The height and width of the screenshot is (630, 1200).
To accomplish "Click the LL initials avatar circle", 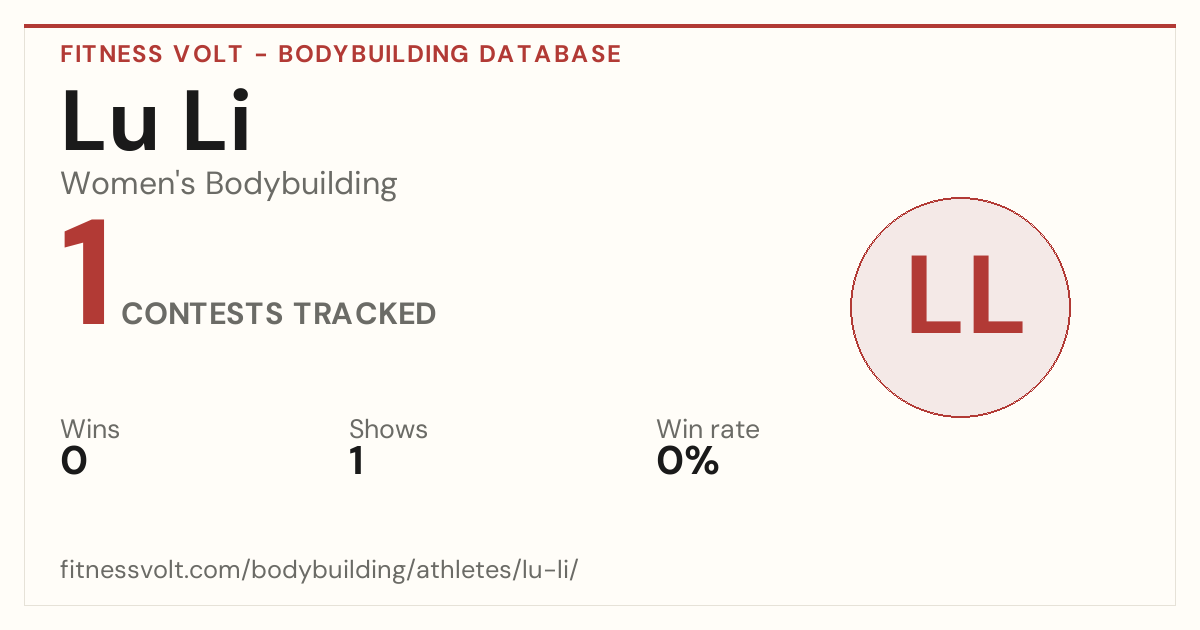I will point(960,307).
